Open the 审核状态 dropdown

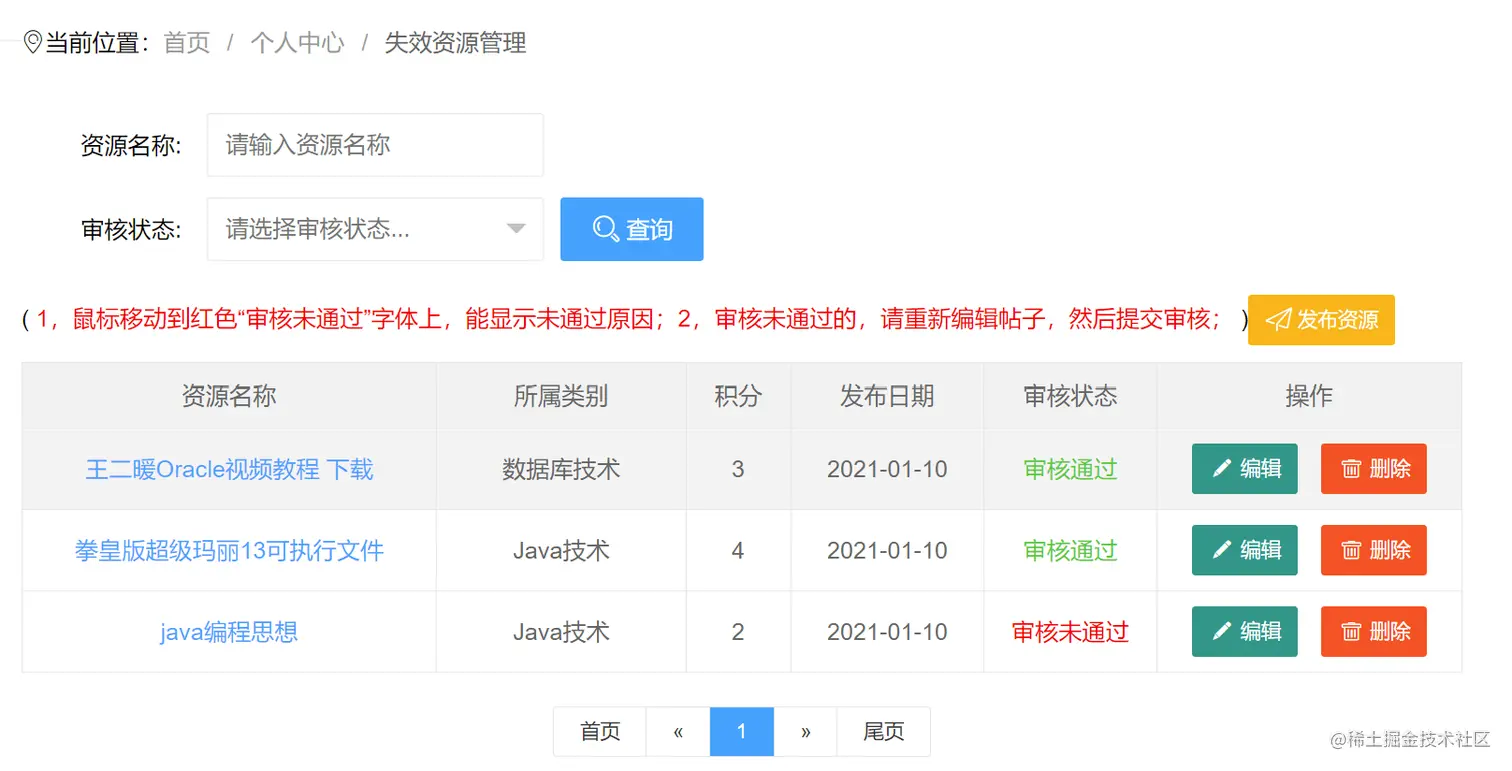[x=375, y=229]
